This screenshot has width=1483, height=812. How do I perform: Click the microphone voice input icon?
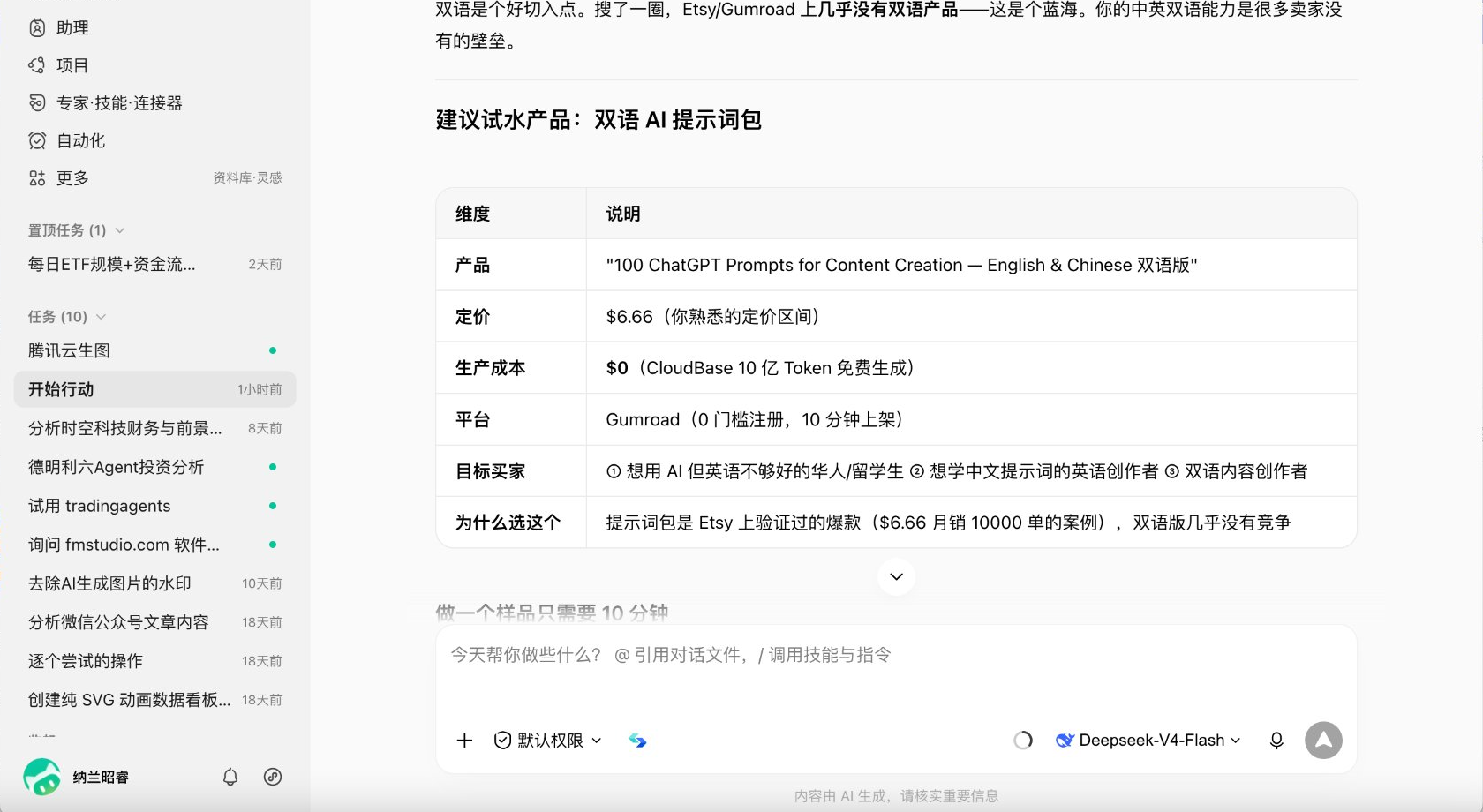click(1276, 741)
